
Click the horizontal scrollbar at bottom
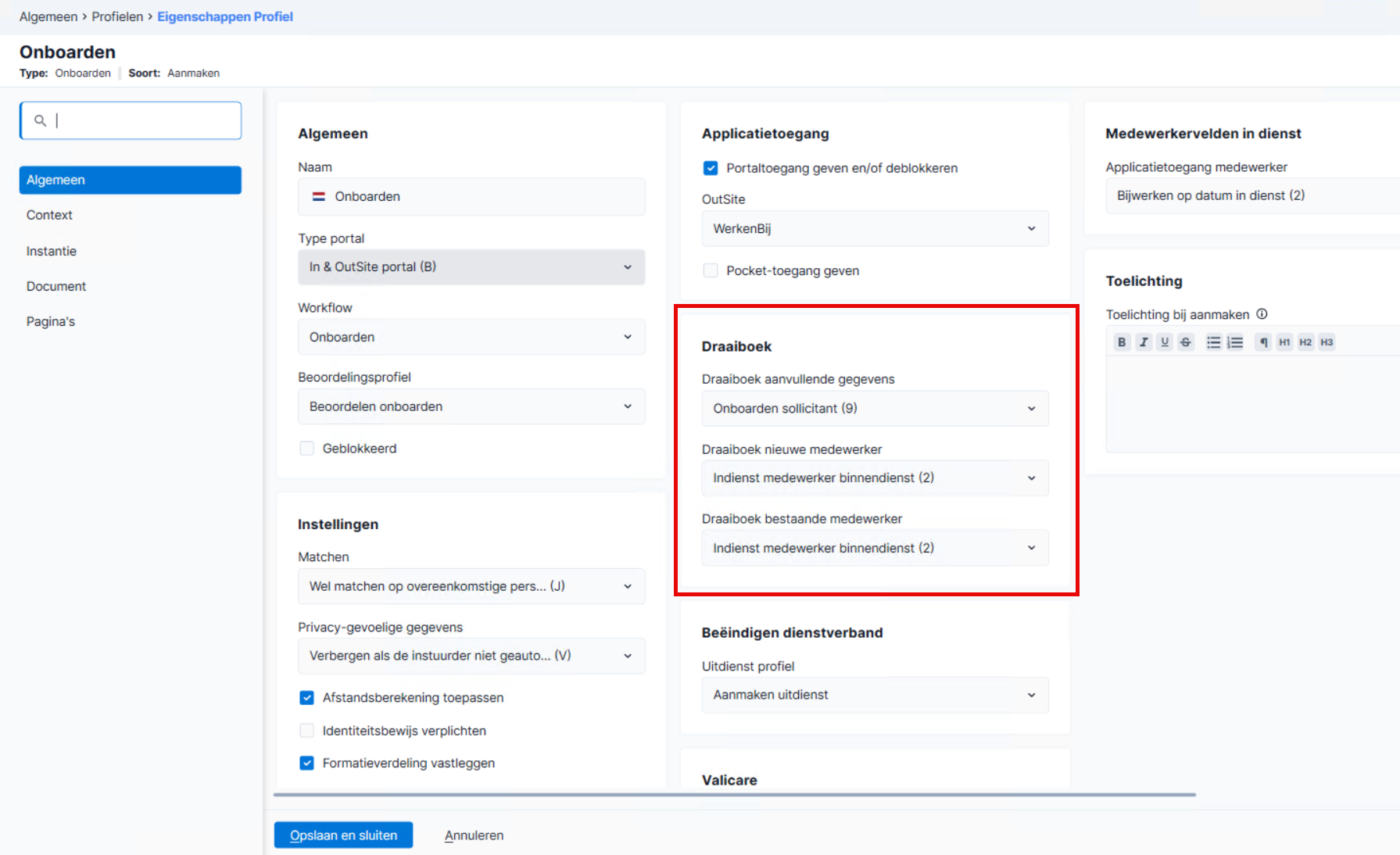[735, 795]
